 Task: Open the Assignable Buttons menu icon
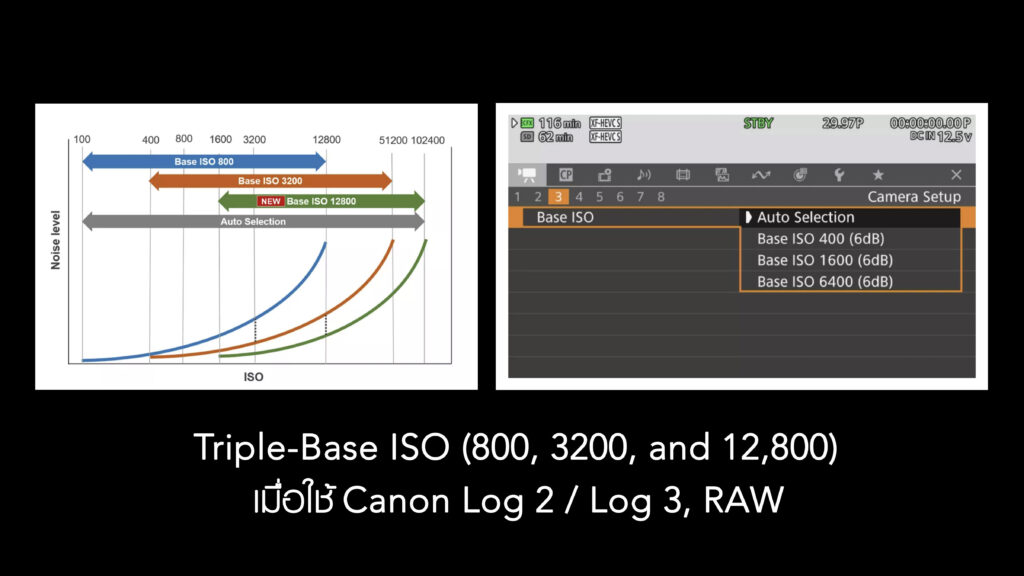click(x=800, y=175)
